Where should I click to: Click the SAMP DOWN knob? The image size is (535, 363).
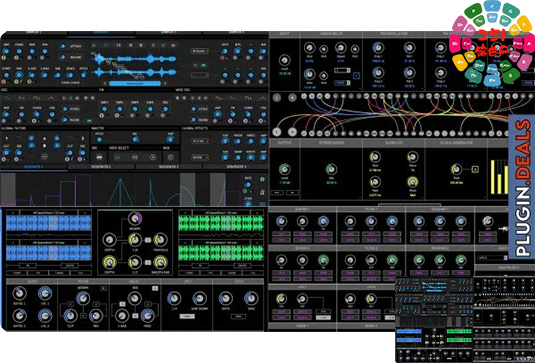click(x=200, y=299)
